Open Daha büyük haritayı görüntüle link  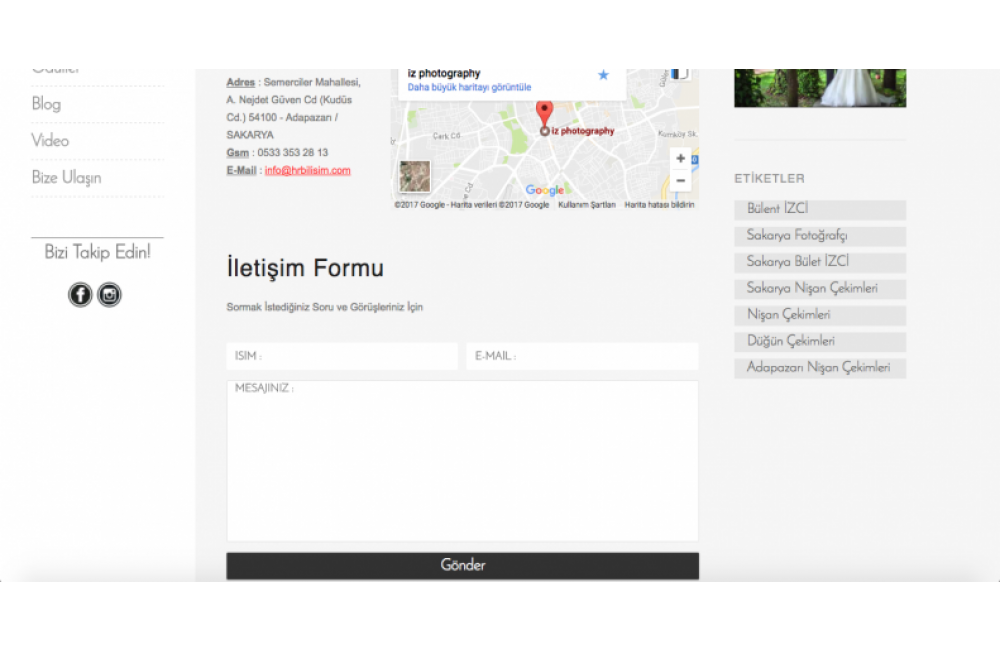coord(469,88)
